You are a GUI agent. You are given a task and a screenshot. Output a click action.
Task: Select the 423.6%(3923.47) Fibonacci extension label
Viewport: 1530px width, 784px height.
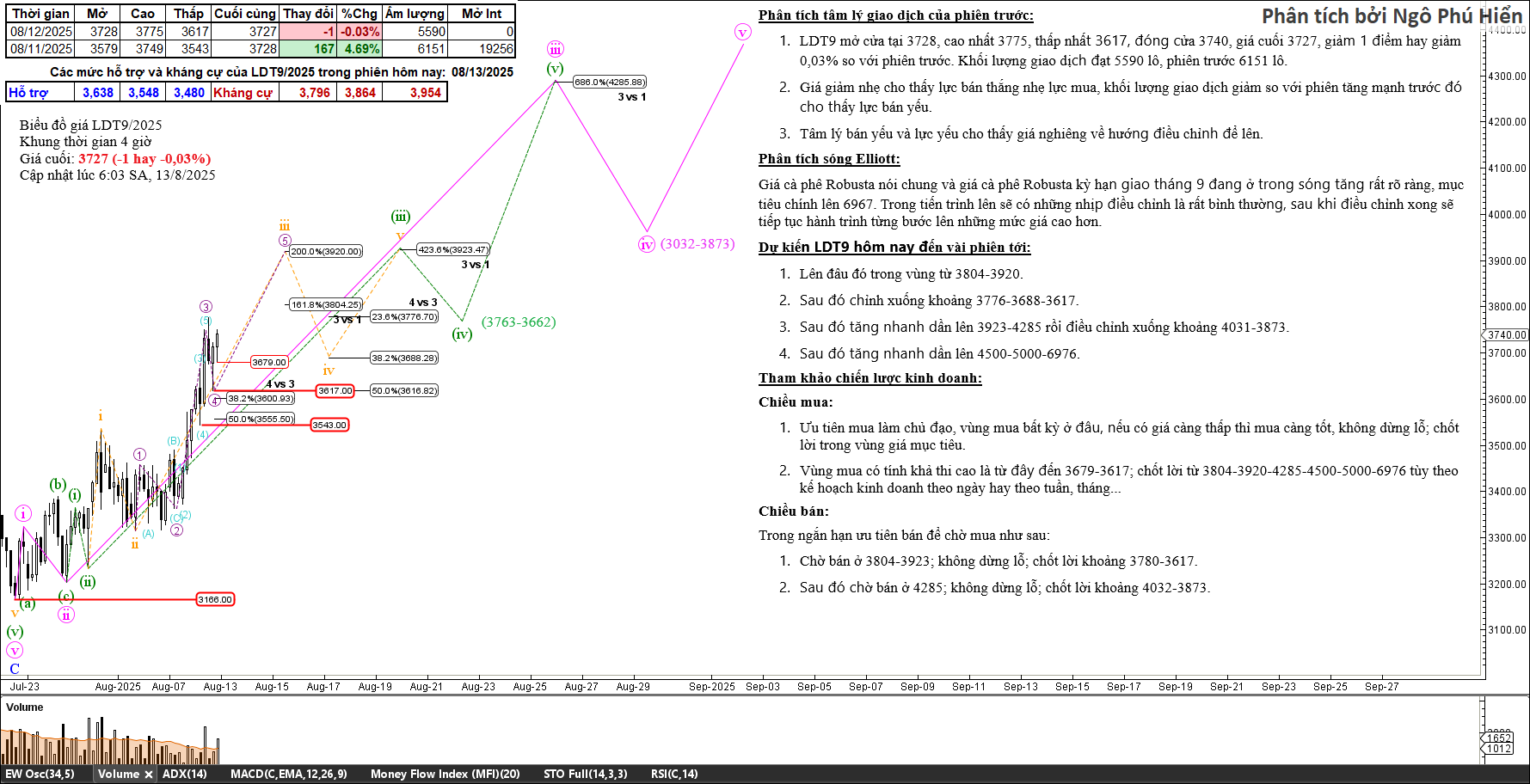452,250
